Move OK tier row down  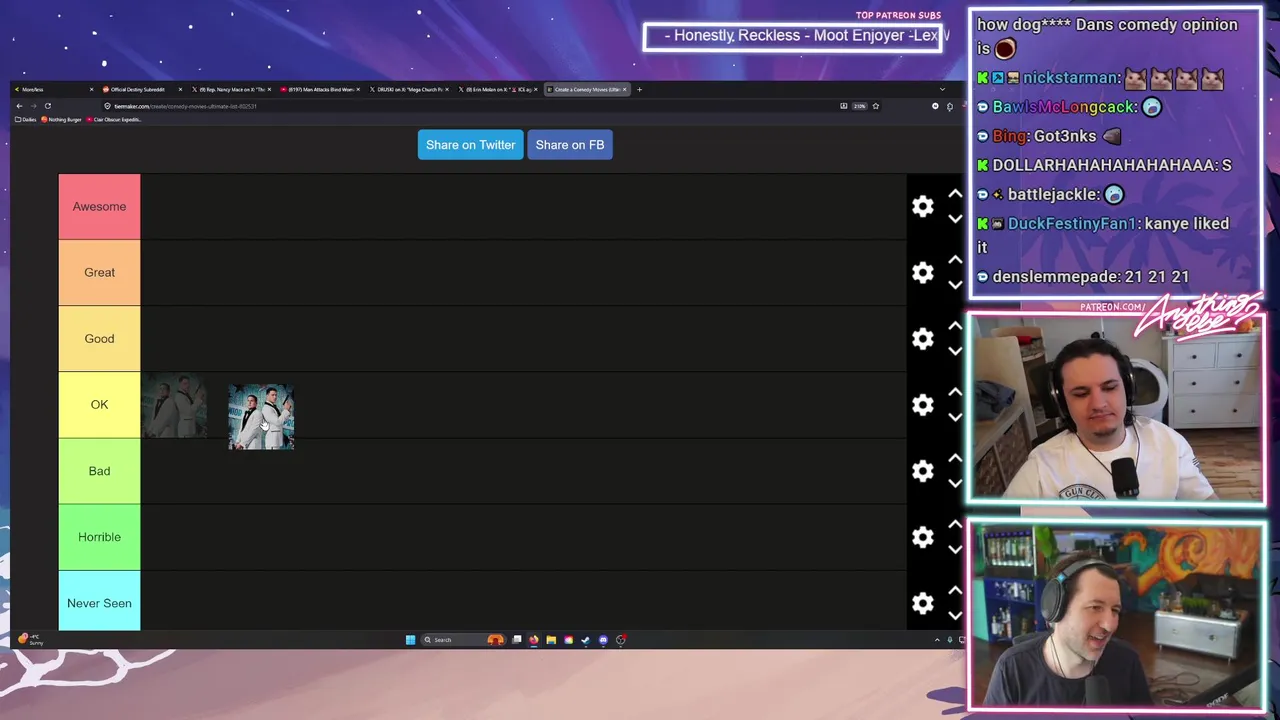pos(955,417)
